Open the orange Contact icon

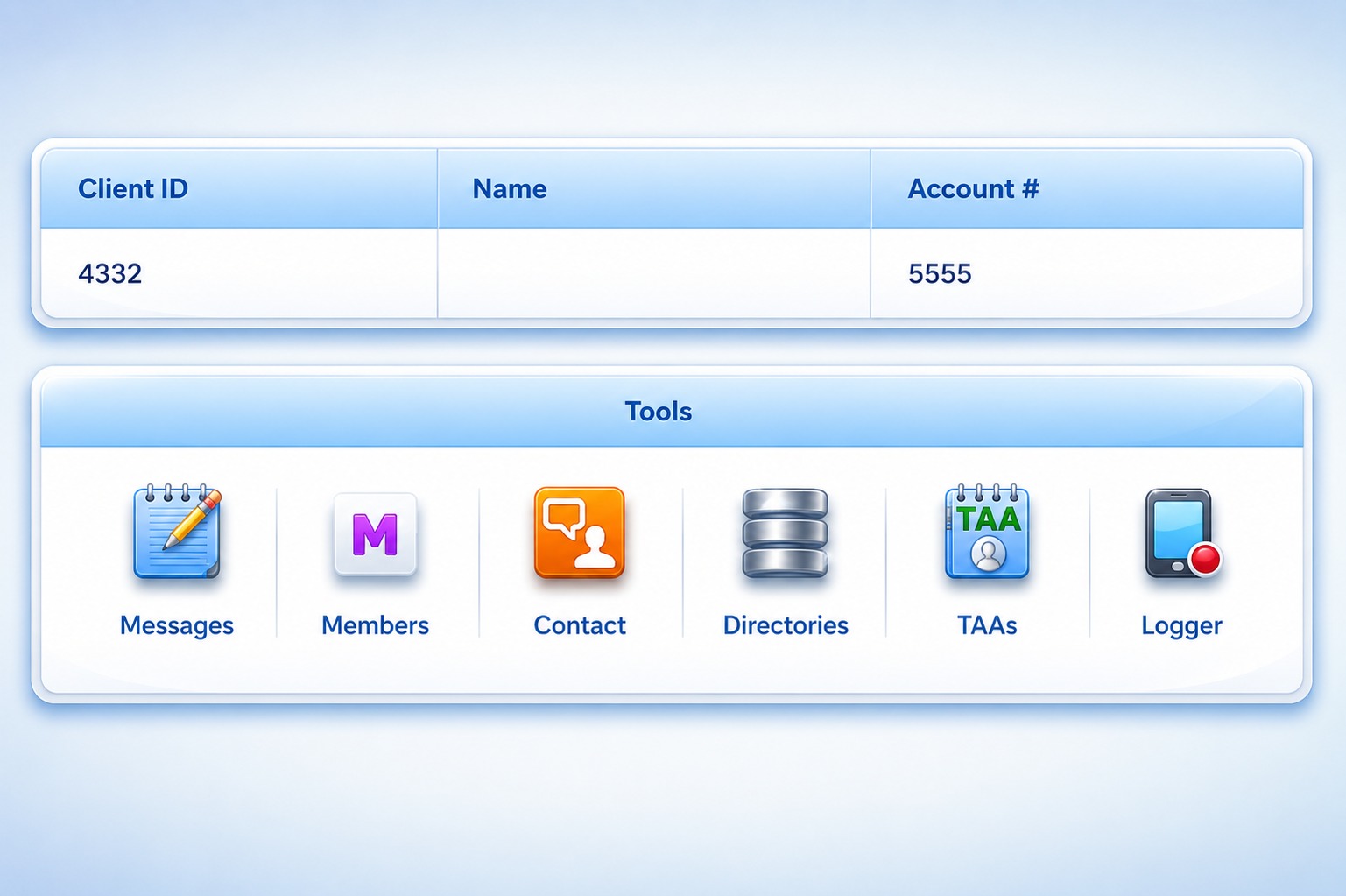click(579, 533)
